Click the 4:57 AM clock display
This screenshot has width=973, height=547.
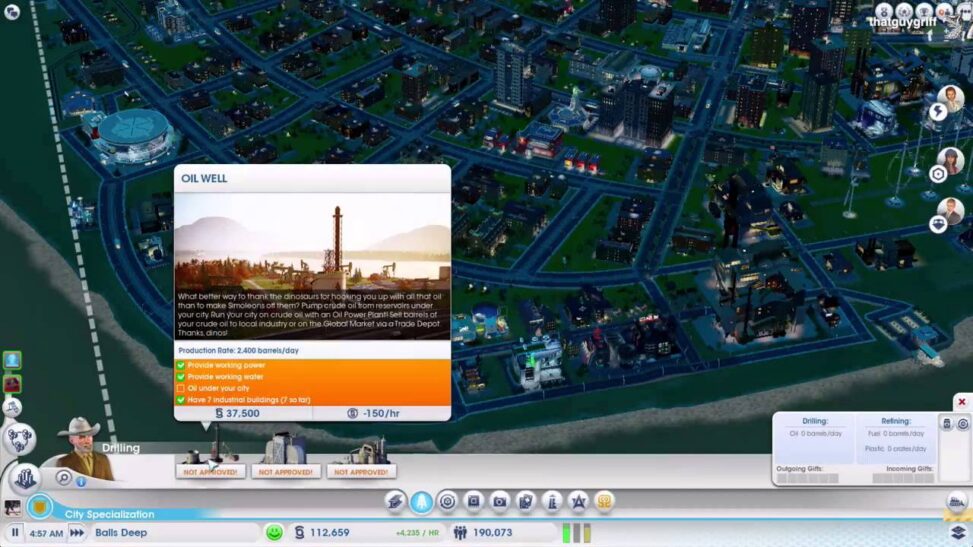(x=46, y=533)
